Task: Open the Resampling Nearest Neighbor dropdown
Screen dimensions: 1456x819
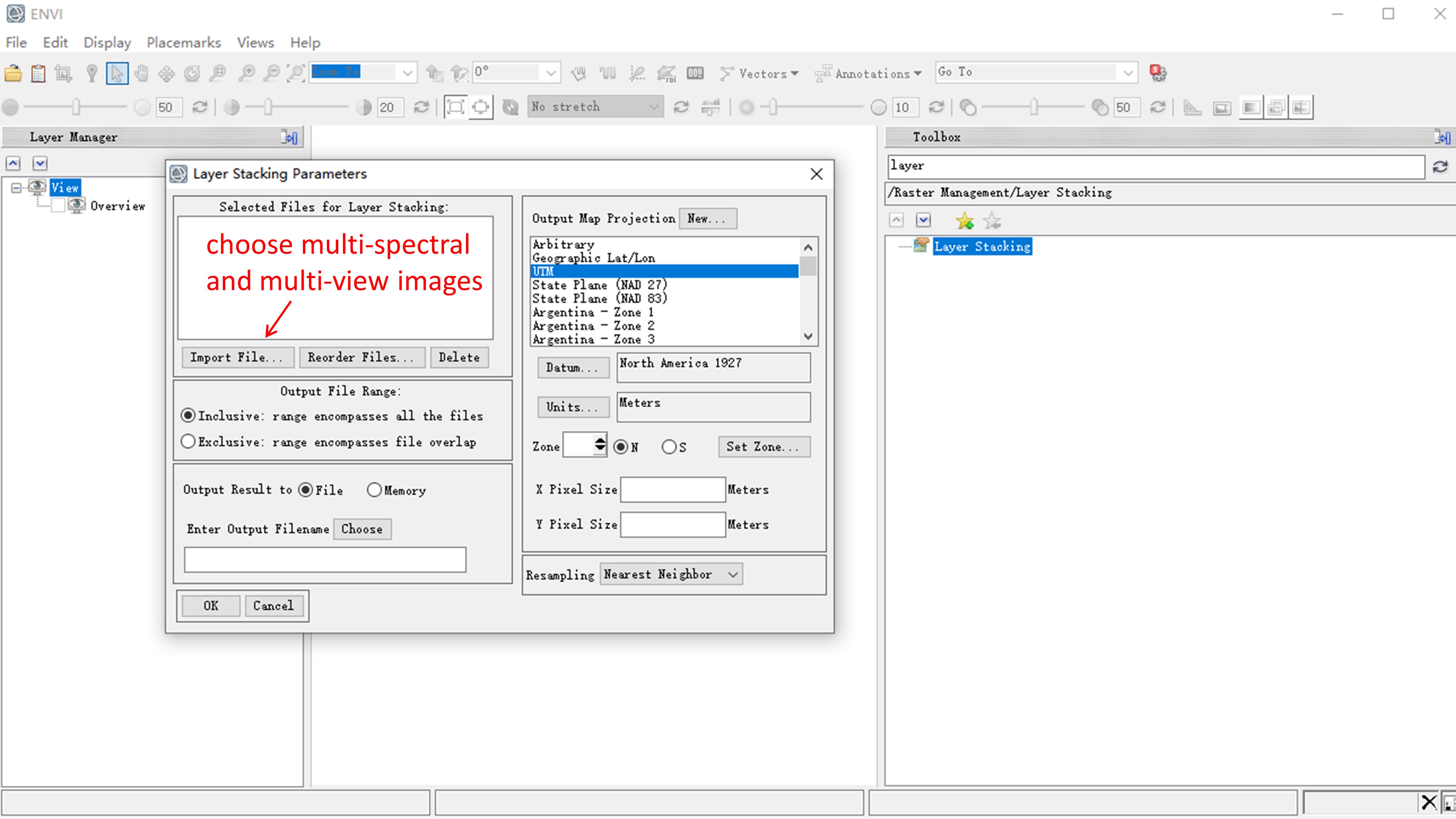Action: pyautogui.click(x=733, y=575)
